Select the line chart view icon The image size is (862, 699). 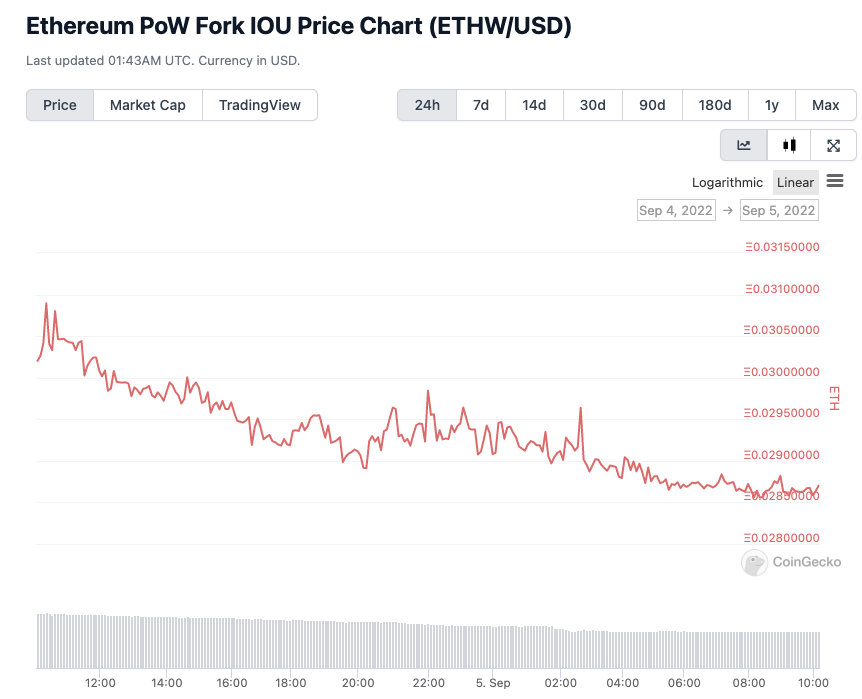[x=744, y=145]
